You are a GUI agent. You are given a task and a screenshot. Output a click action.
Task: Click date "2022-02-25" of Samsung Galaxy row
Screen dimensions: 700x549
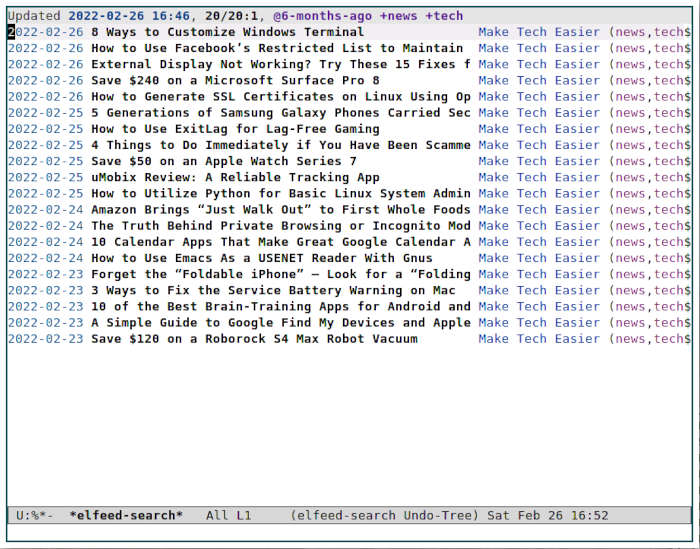46,112
